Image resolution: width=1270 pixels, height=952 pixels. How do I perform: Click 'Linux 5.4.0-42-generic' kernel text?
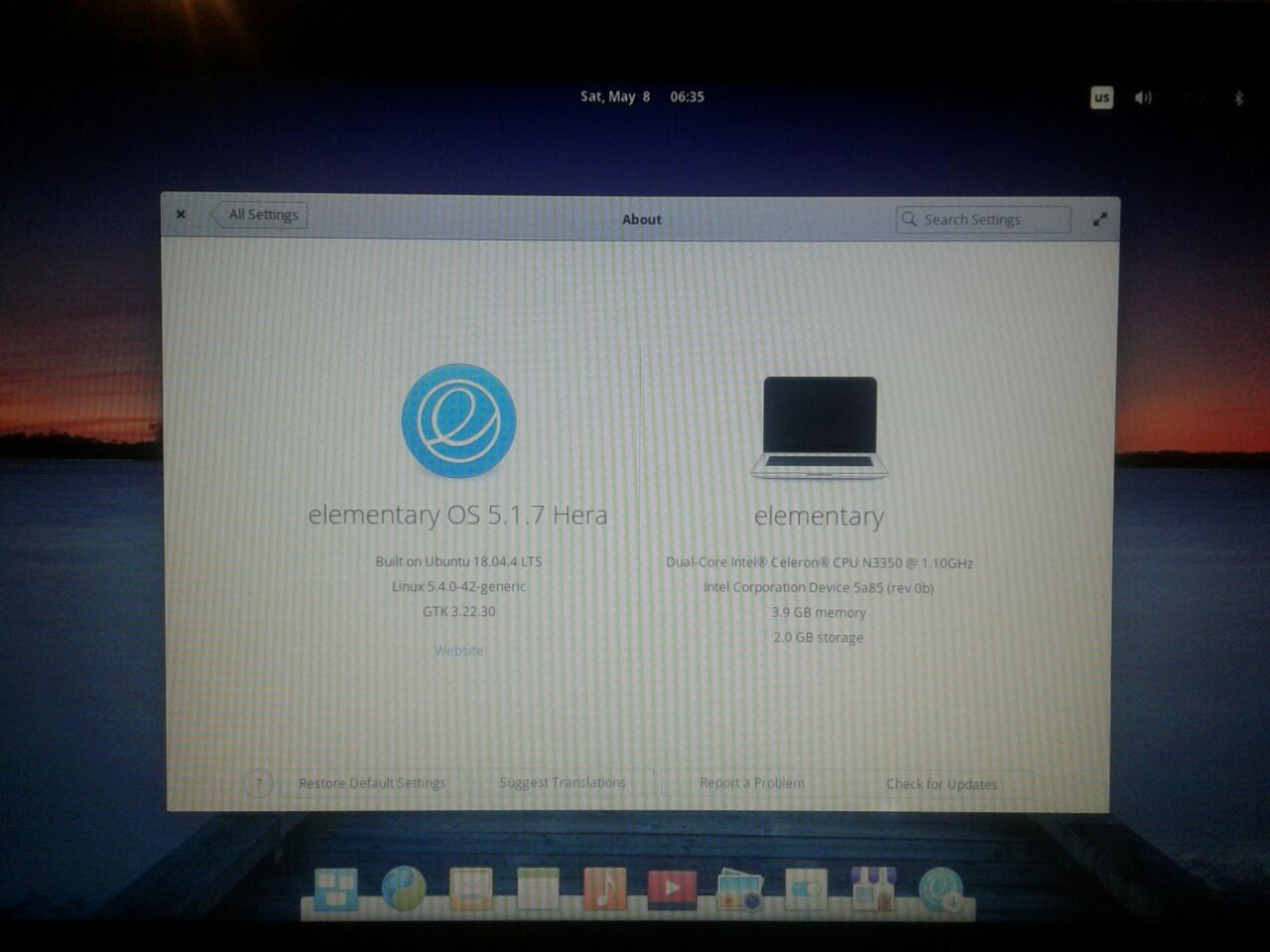[458, 586]
